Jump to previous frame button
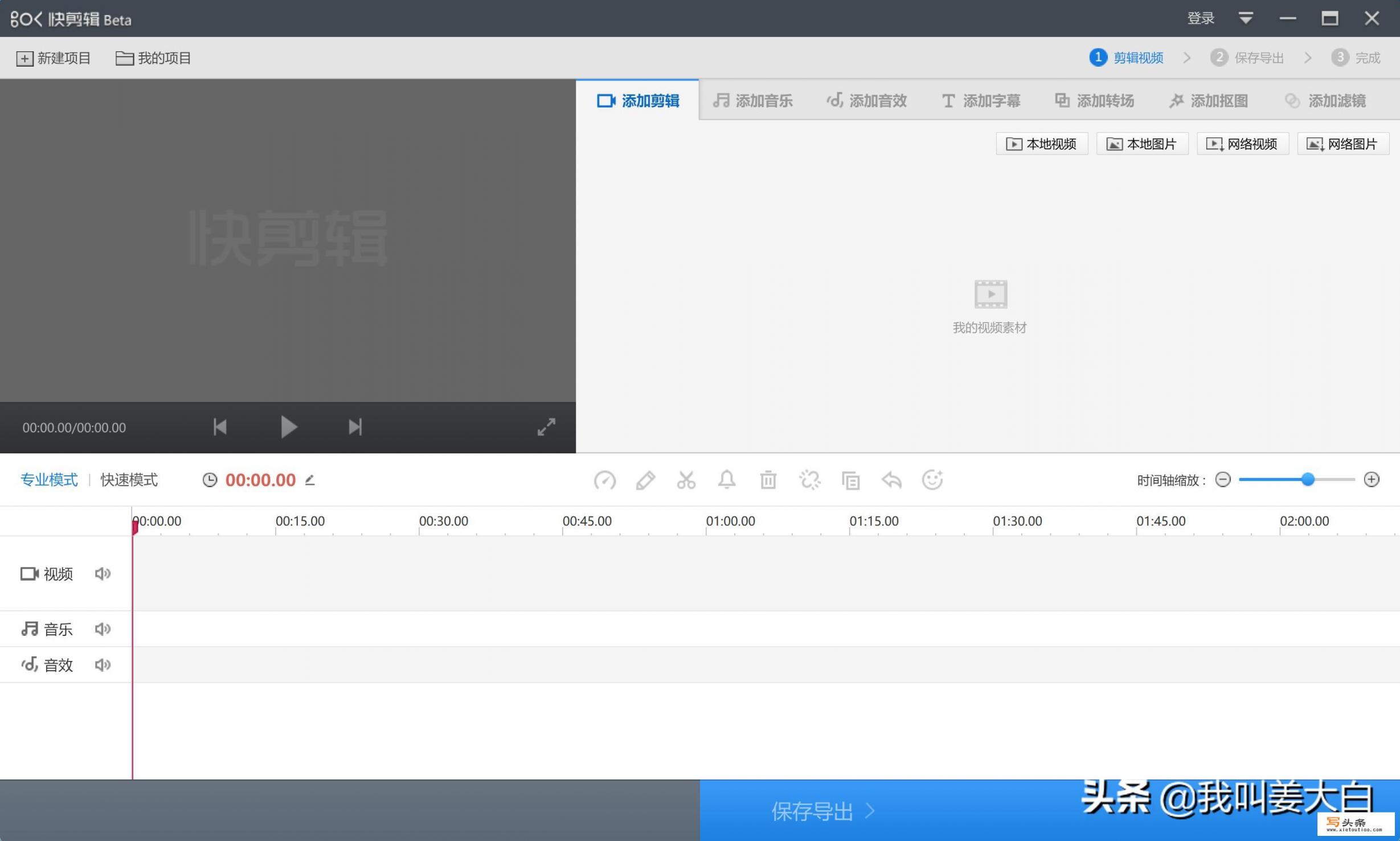Screen dimensions: 1400x841 pyautogui.click(x=220, y=427)
